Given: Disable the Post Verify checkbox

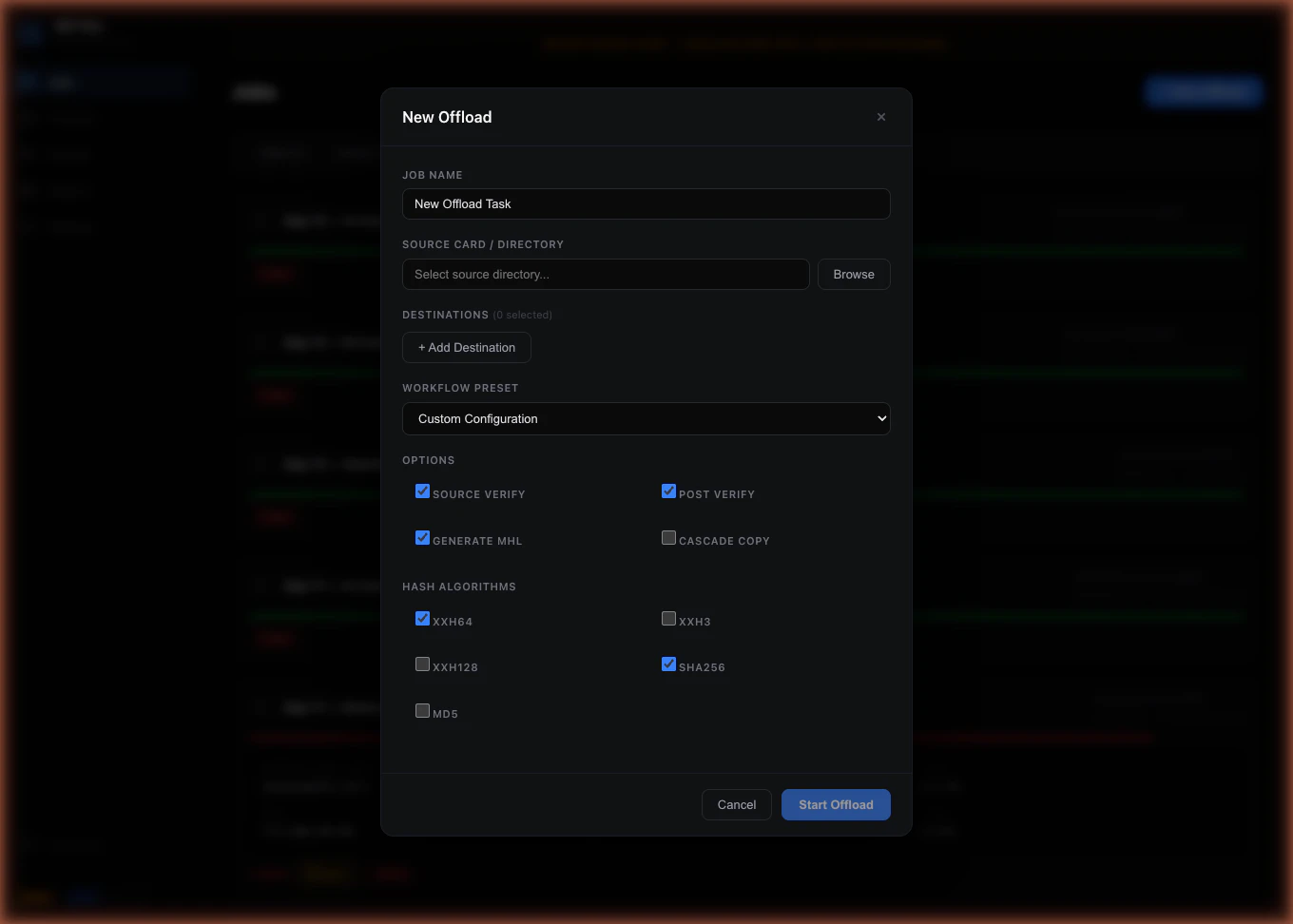Looking at the screenshot, I should pyautogui.click(x=668, y=491).
